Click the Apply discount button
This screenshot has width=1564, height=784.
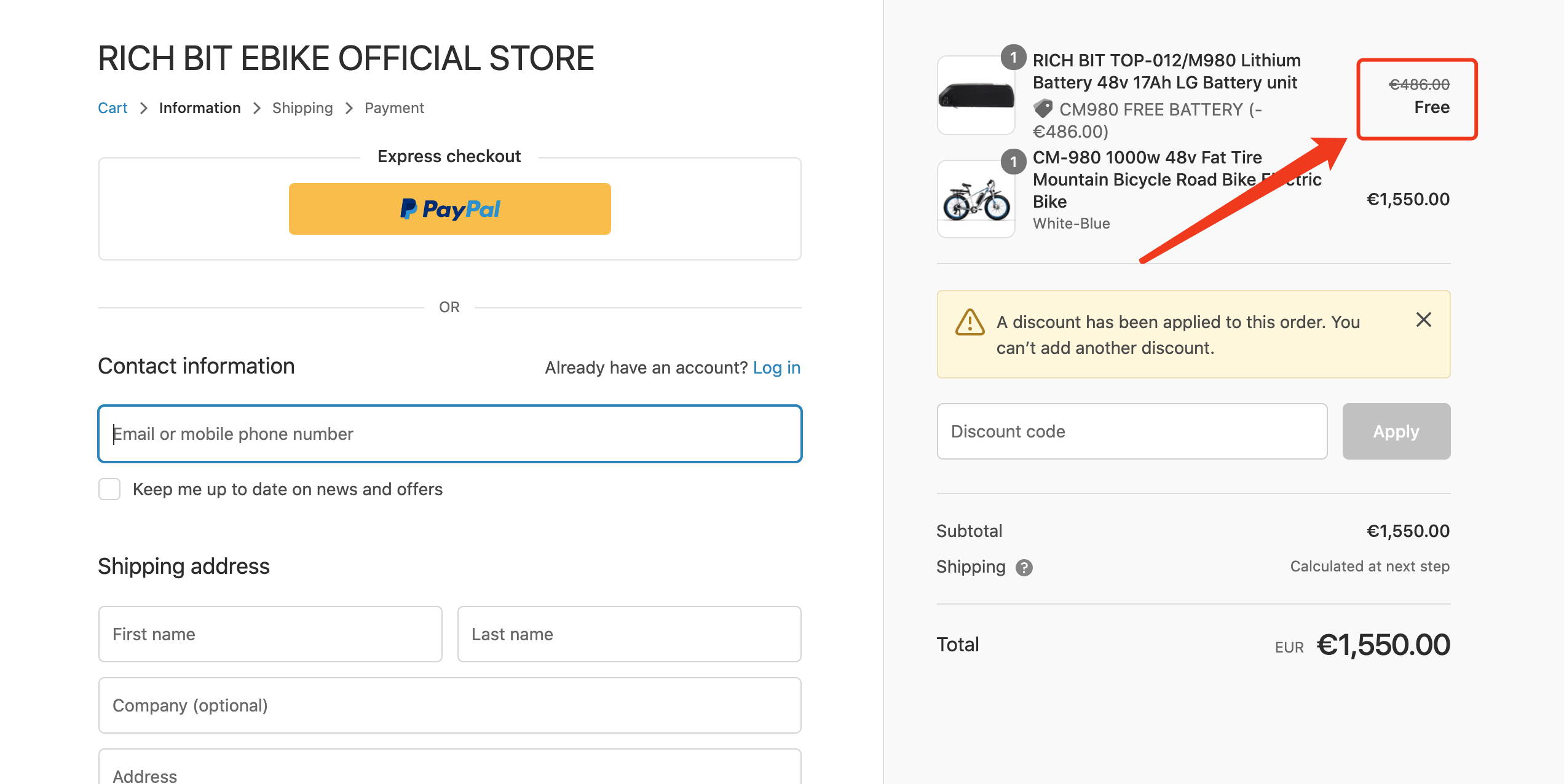1396,431
